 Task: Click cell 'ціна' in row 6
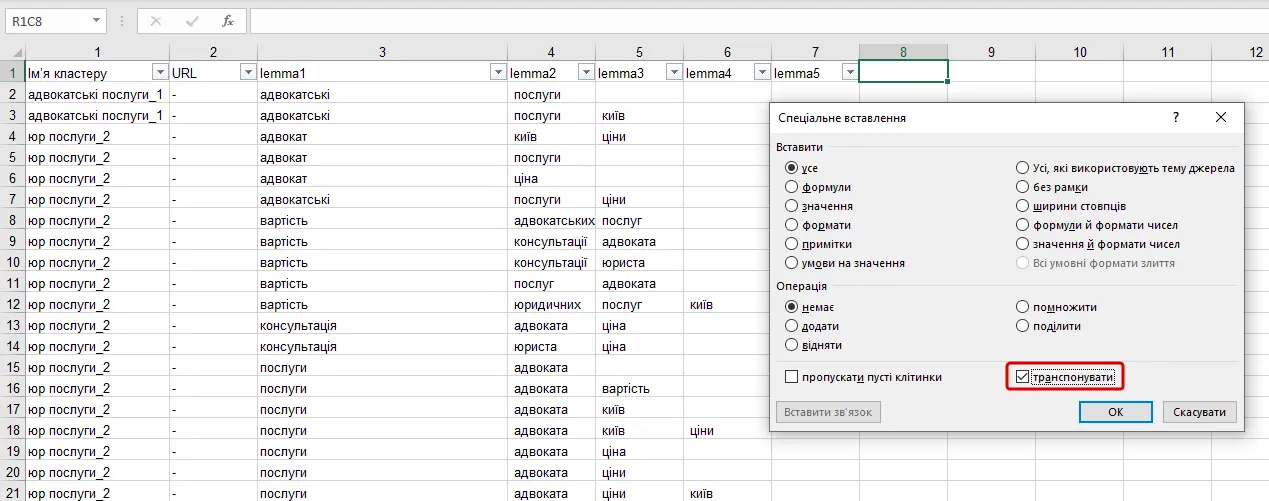coord(551,178)
